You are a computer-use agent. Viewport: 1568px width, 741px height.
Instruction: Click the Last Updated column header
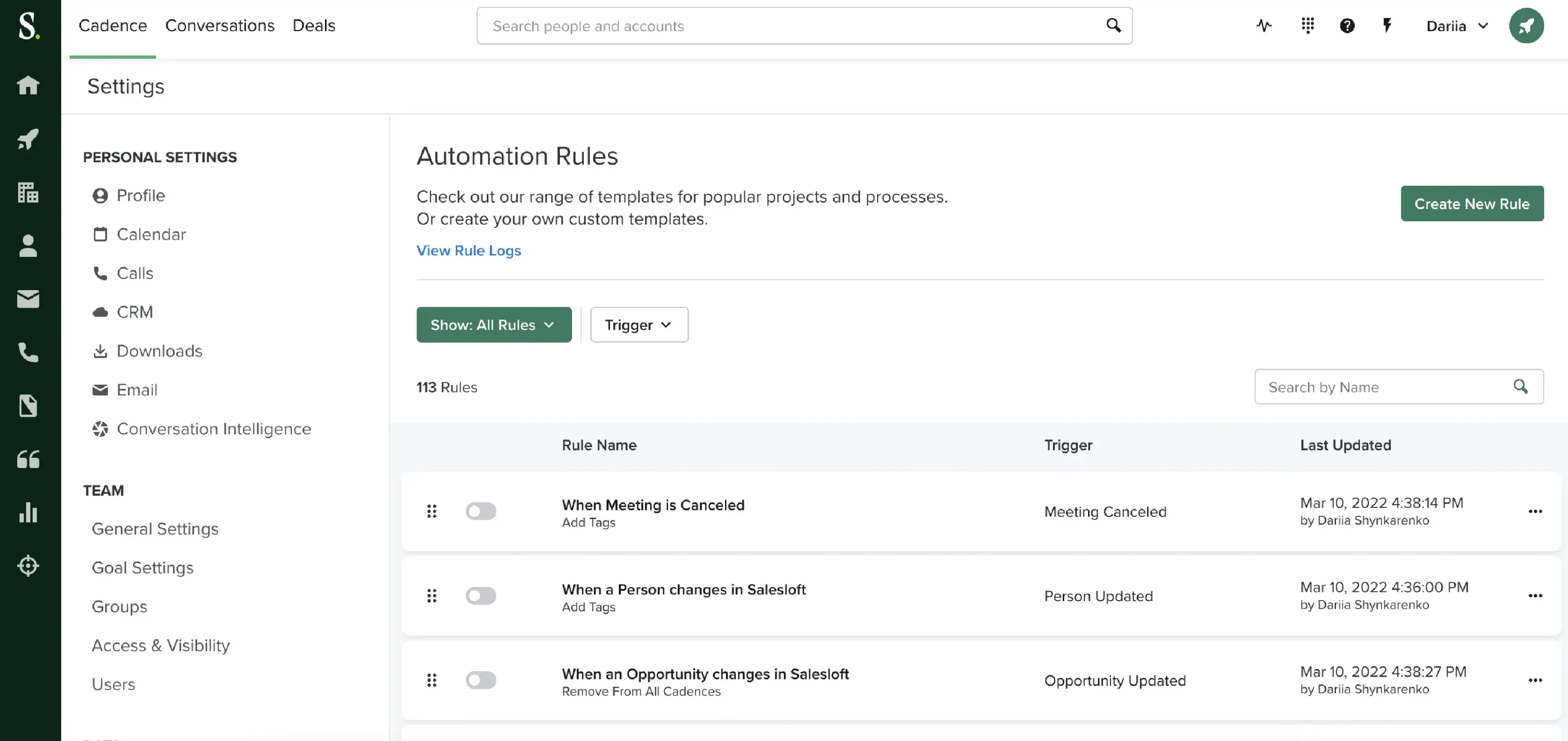pyautogui.click(x=1345, y=446)
